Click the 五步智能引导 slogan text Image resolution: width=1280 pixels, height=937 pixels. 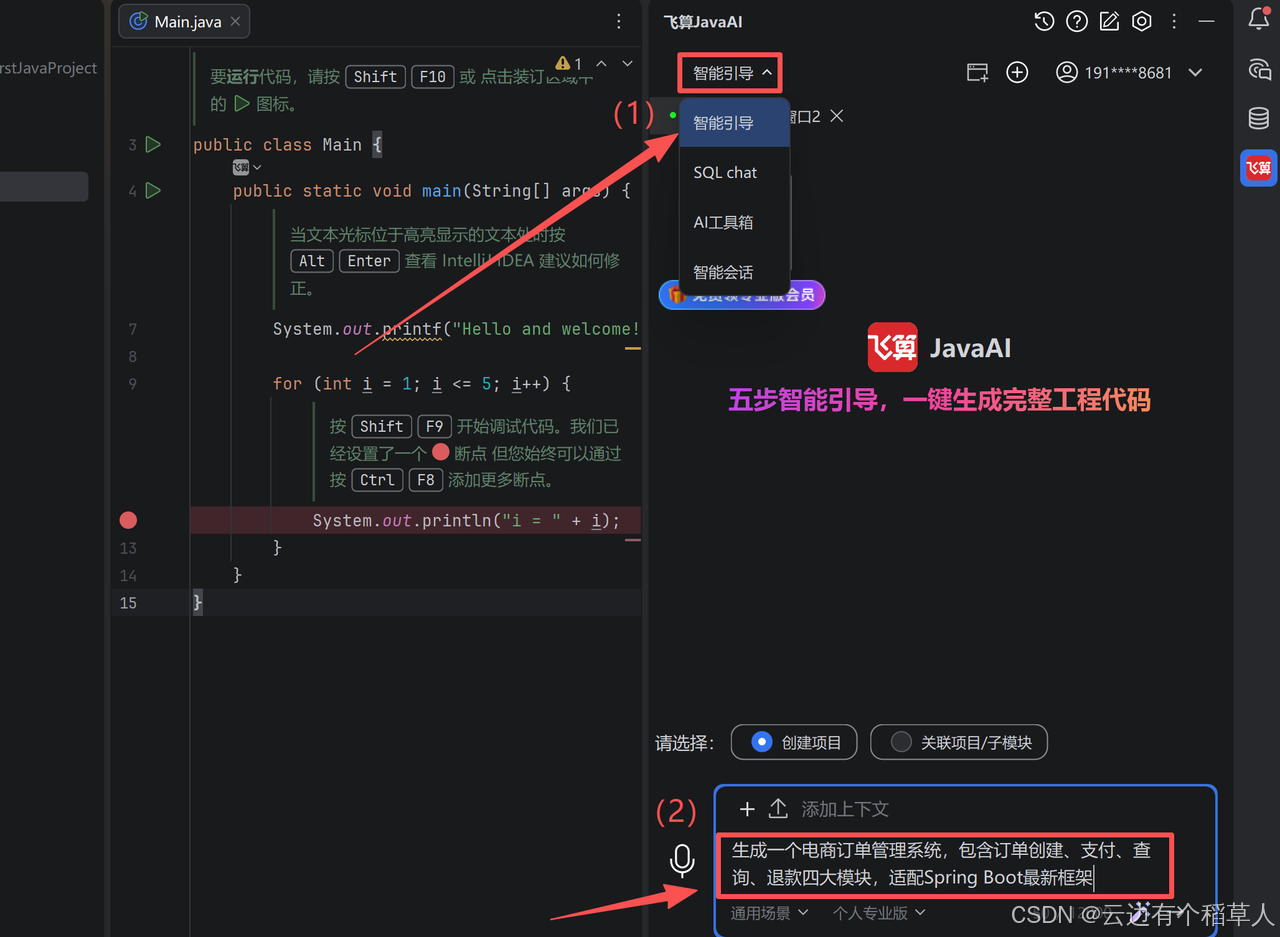tap(939, 400)
